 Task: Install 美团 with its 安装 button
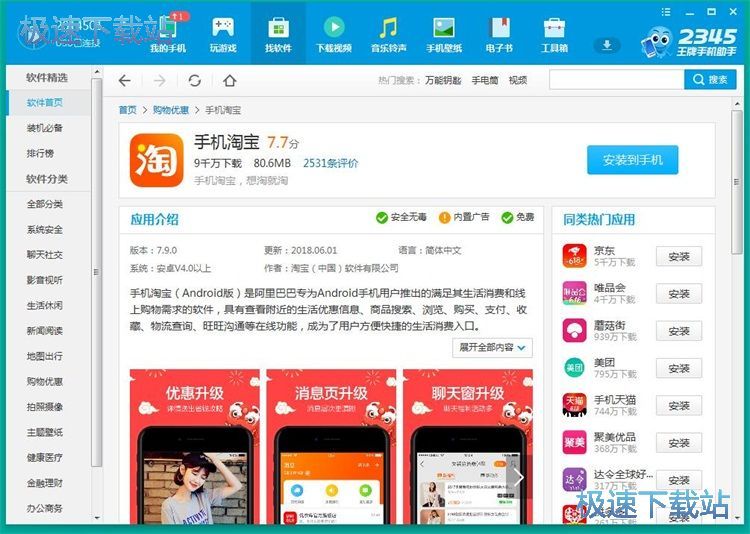679,368
